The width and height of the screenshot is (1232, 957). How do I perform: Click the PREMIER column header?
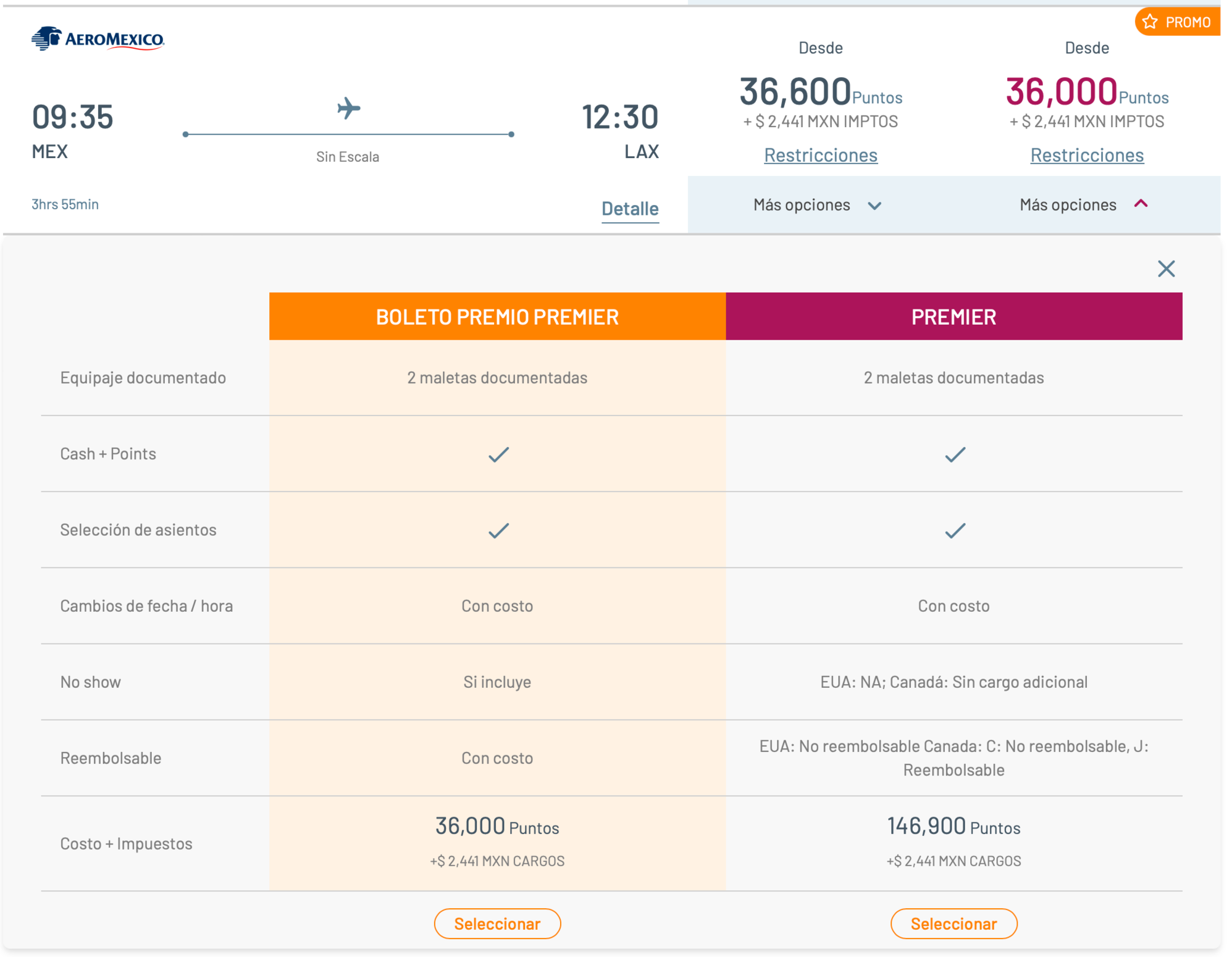953,316
